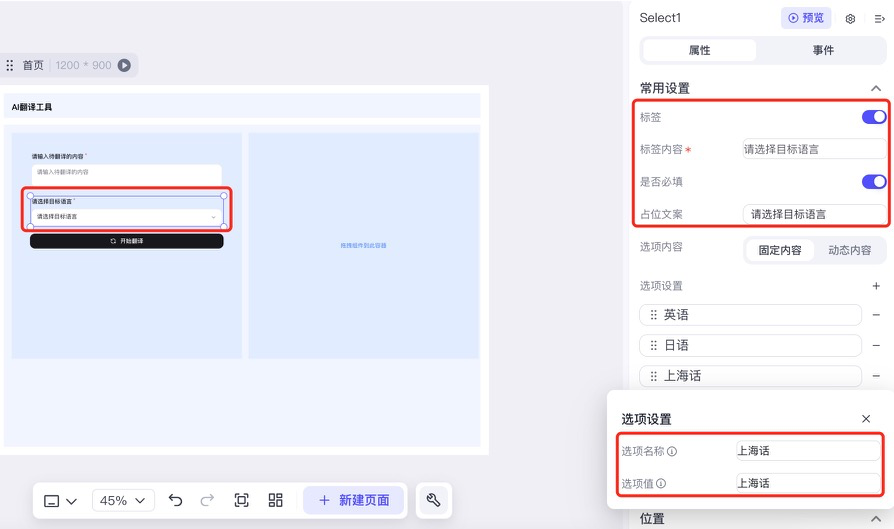The width and height of the screenshot is (894, 529).
Task: Play the 首页 page with the round play icon
Action: [x=124, y=65]
